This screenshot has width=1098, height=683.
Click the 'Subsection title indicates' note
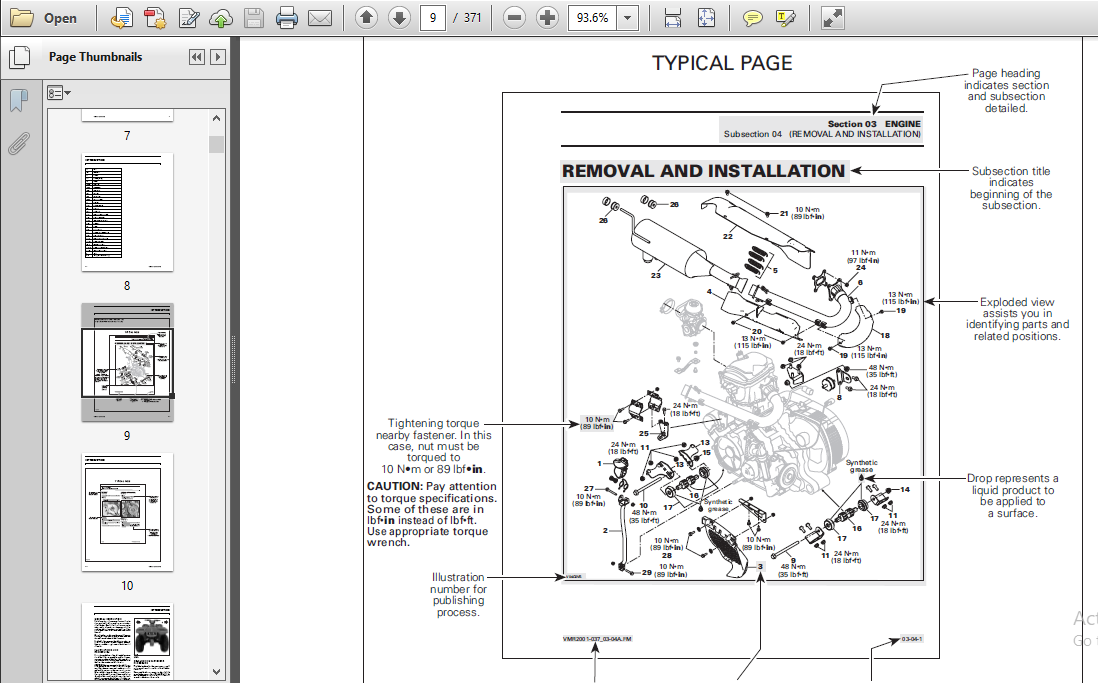tap(1010, 188)
